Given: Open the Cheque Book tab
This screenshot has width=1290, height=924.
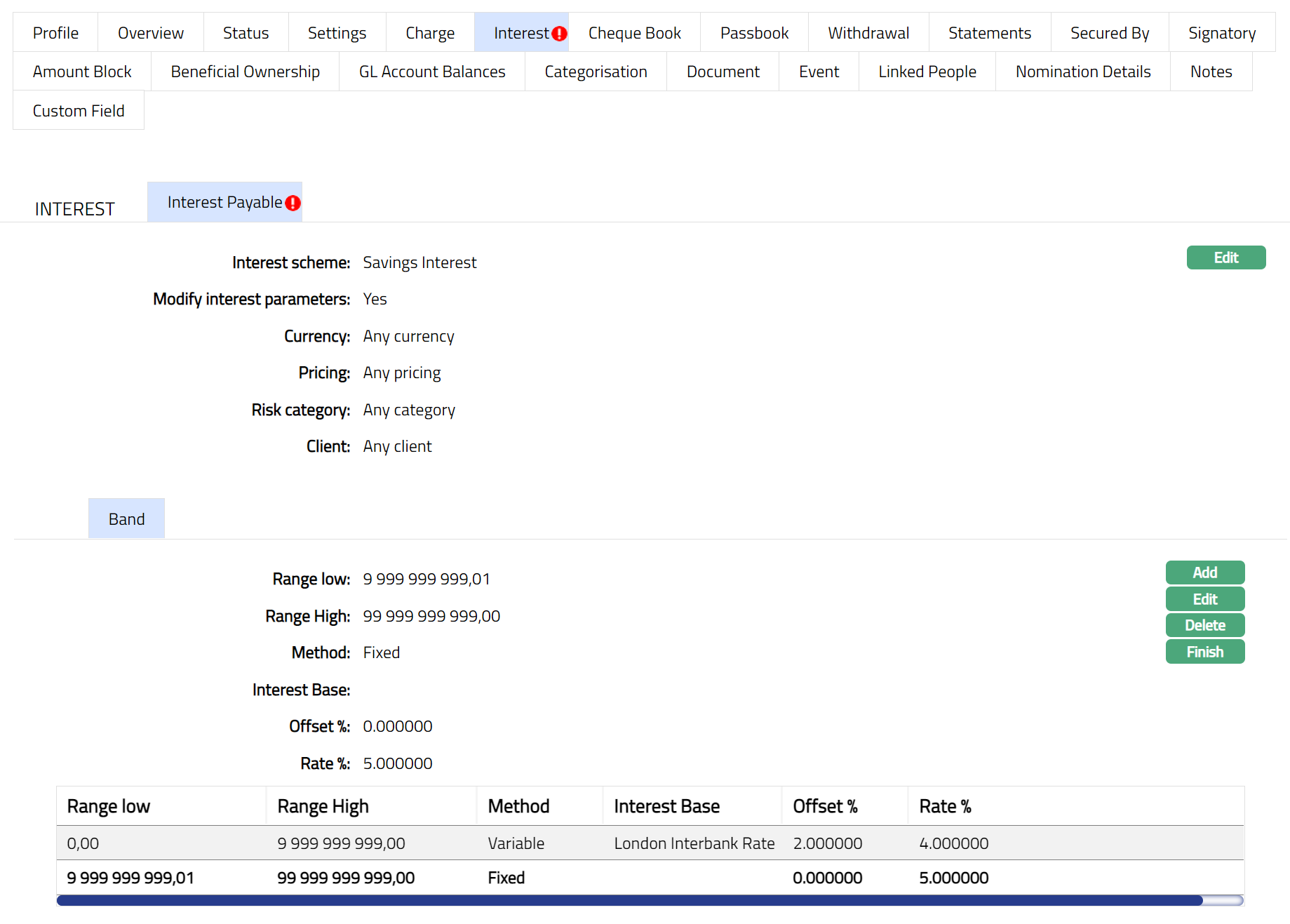Looking at the screenshot, I should point(634,33).
